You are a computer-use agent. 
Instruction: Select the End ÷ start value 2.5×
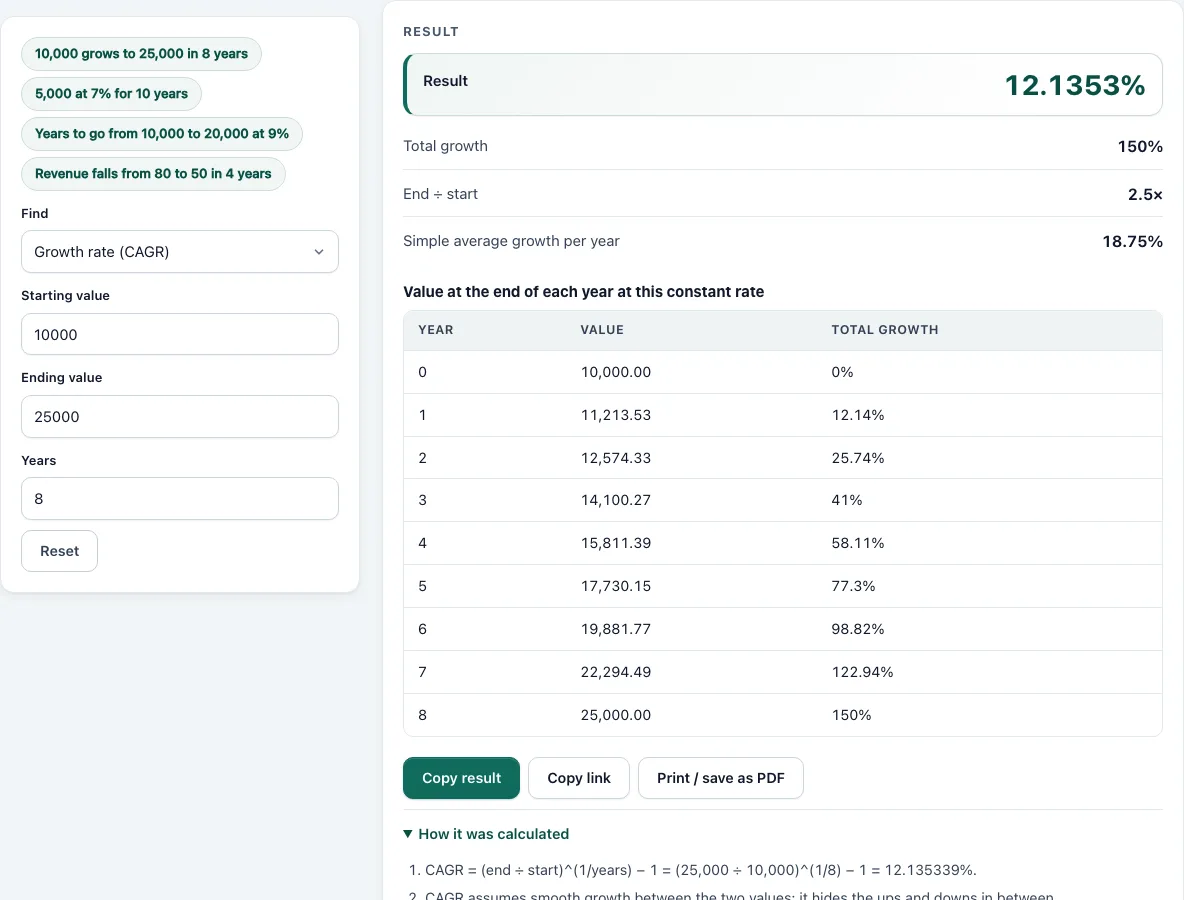(x=1145, y=194)
